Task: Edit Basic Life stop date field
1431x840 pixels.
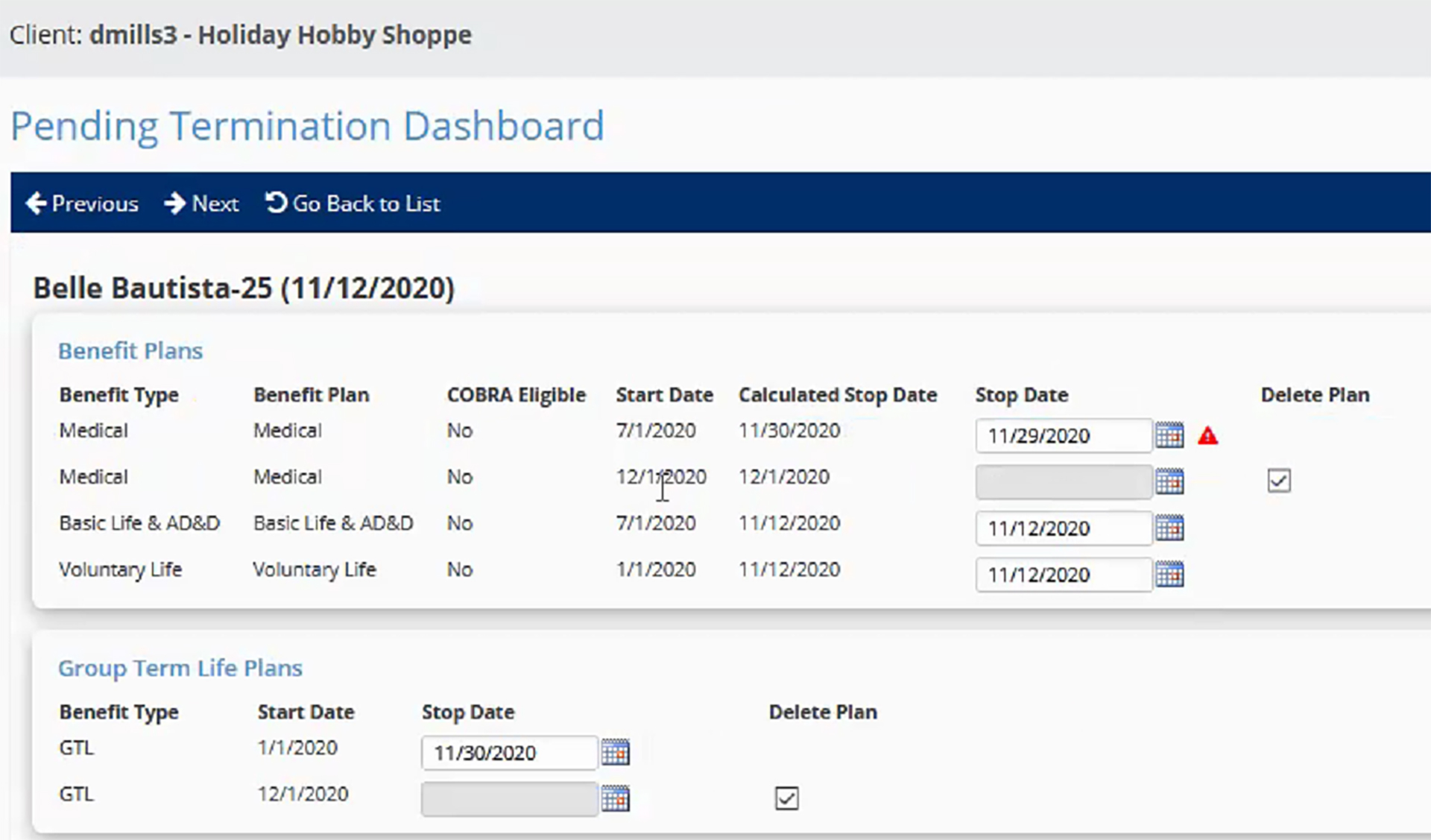Action: (1062, 528)
